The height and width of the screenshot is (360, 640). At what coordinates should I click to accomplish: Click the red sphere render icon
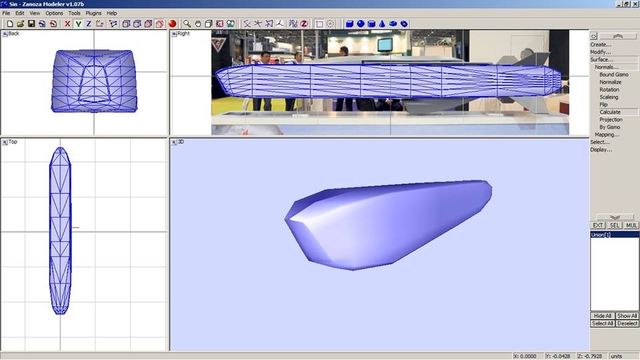point(172,24)
